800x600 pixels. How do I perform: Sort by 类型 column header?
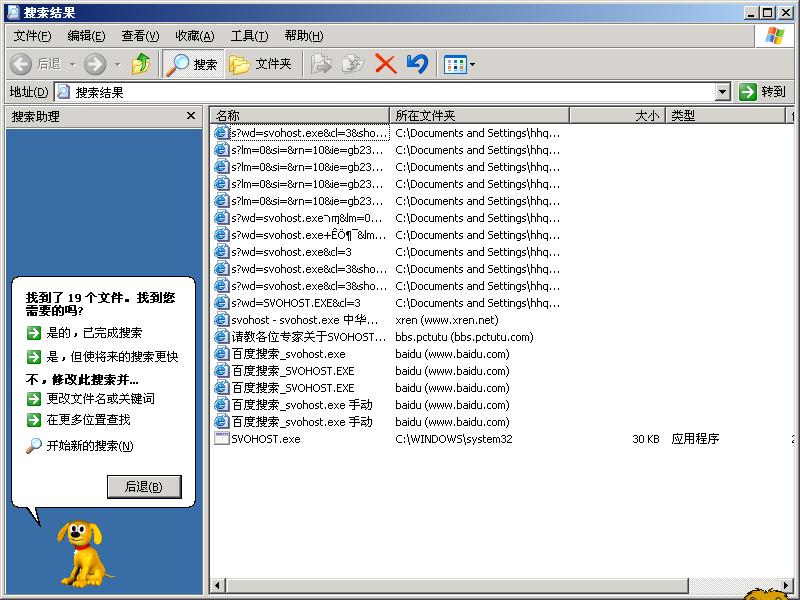click(x=726, y=116)
